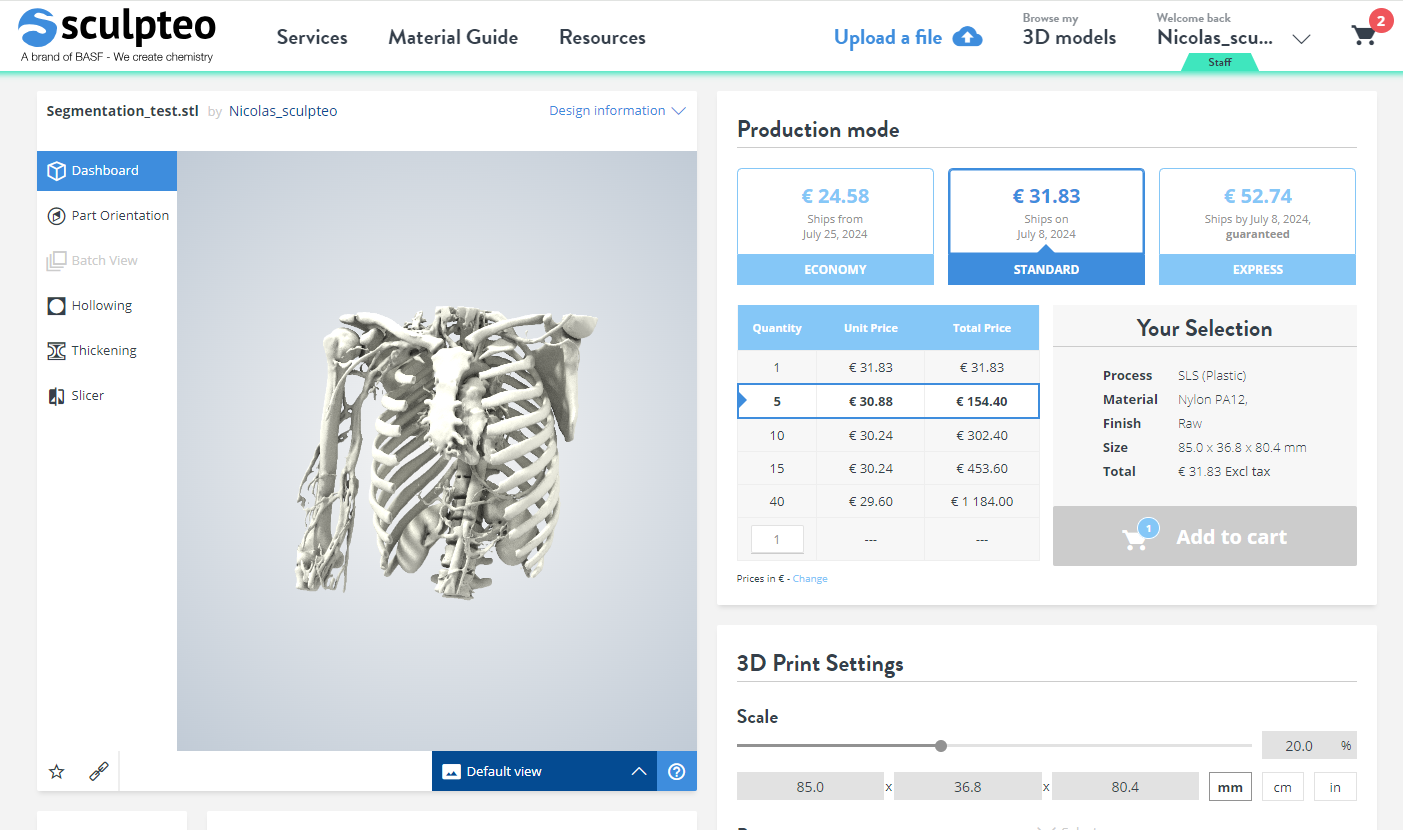Open the help question mark icon
Viewport: 1403px width, 830px height.
click(677, 771)
